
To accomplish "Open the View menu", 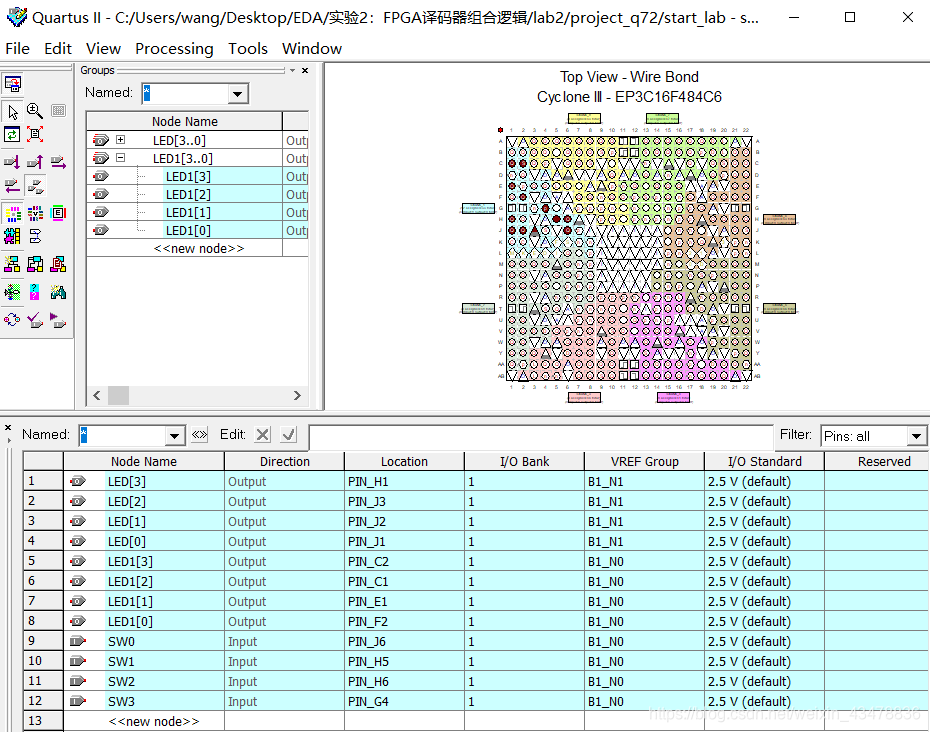I will click(x=103, y=49).
